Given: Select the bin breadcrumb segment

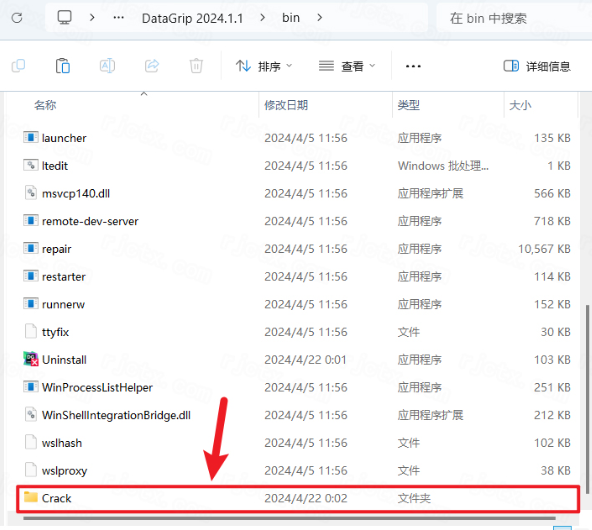Looking at the screenshot, I should (291, 18).
